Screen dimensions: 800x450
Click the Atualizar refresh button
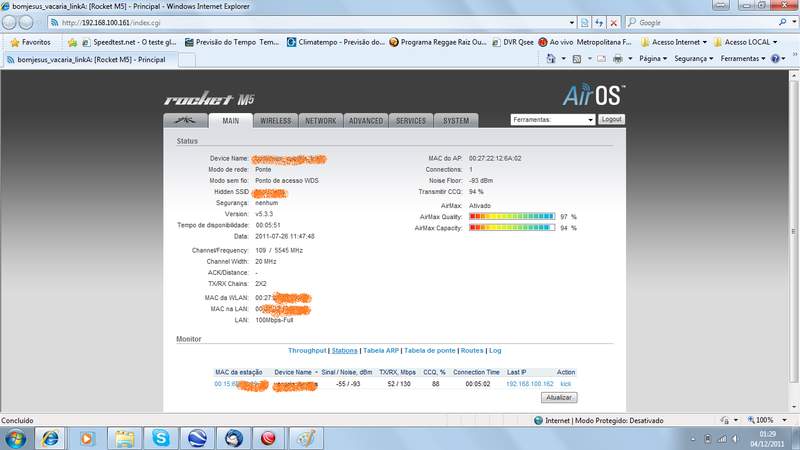pos(559,397)
